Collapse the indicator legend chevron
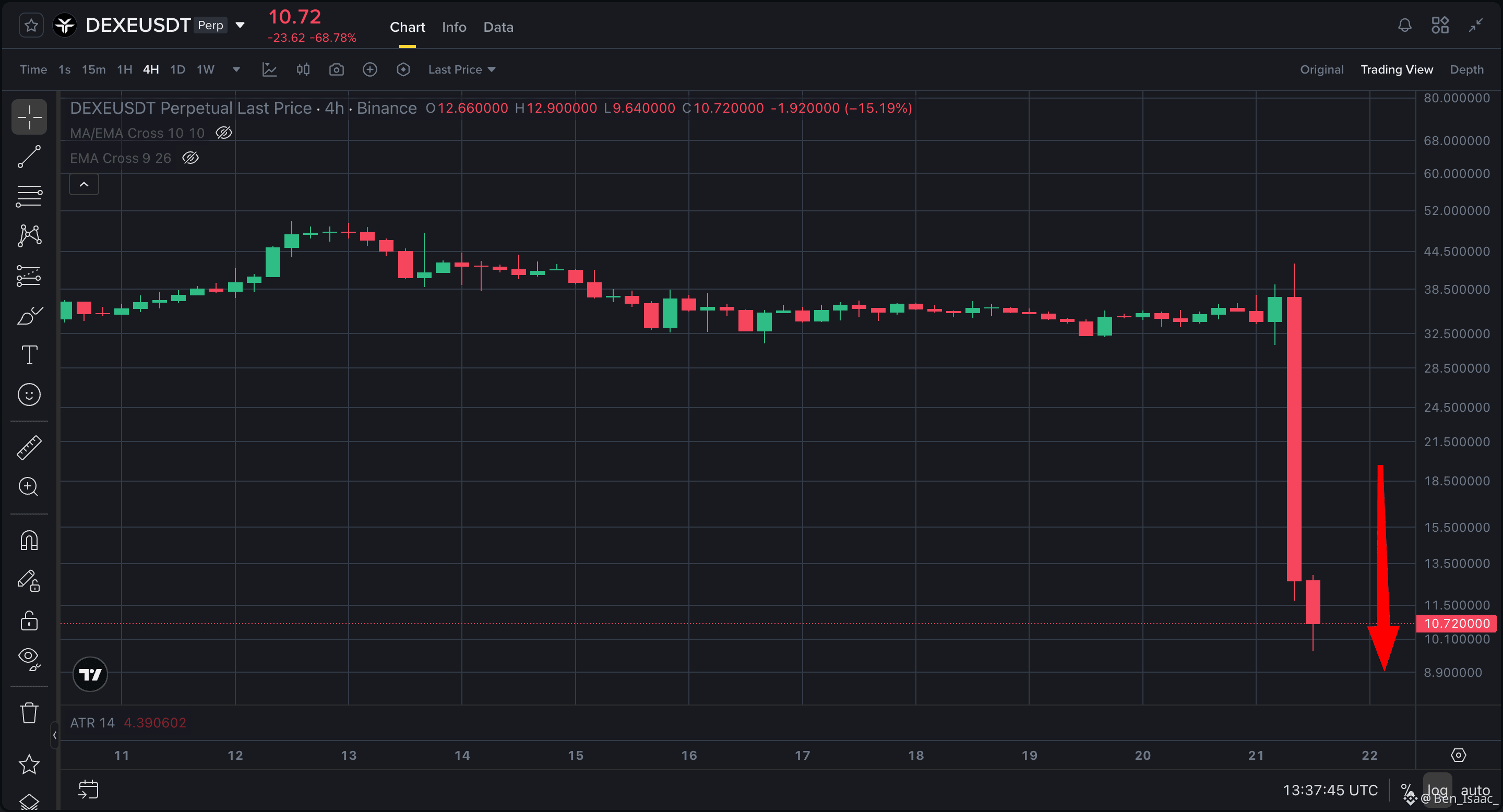Viewport: 1503px width, 812px height. pos(84,184)
